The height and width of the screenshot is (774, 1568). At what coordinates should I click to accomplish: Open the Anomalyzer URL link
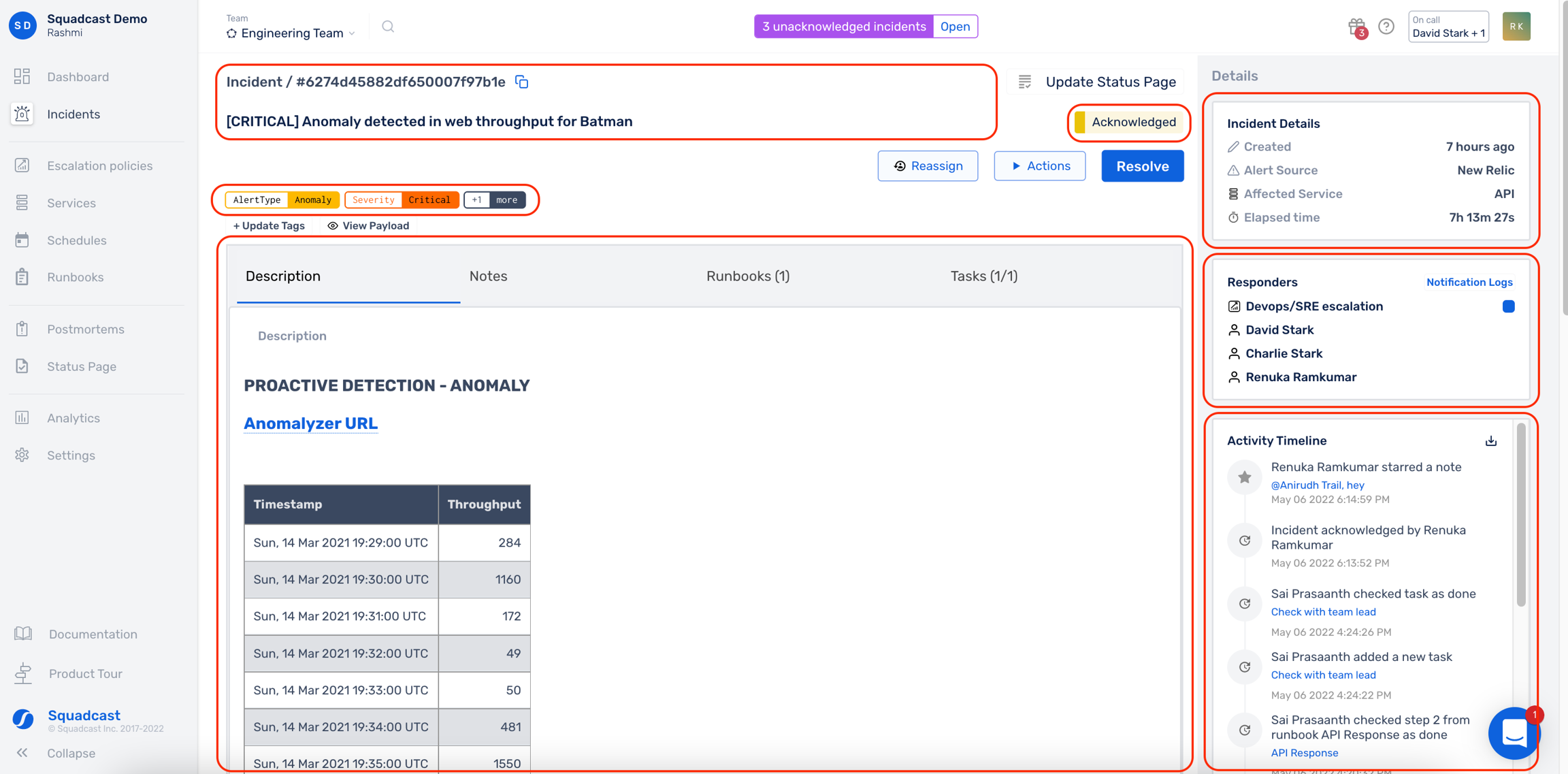[310, 423]
